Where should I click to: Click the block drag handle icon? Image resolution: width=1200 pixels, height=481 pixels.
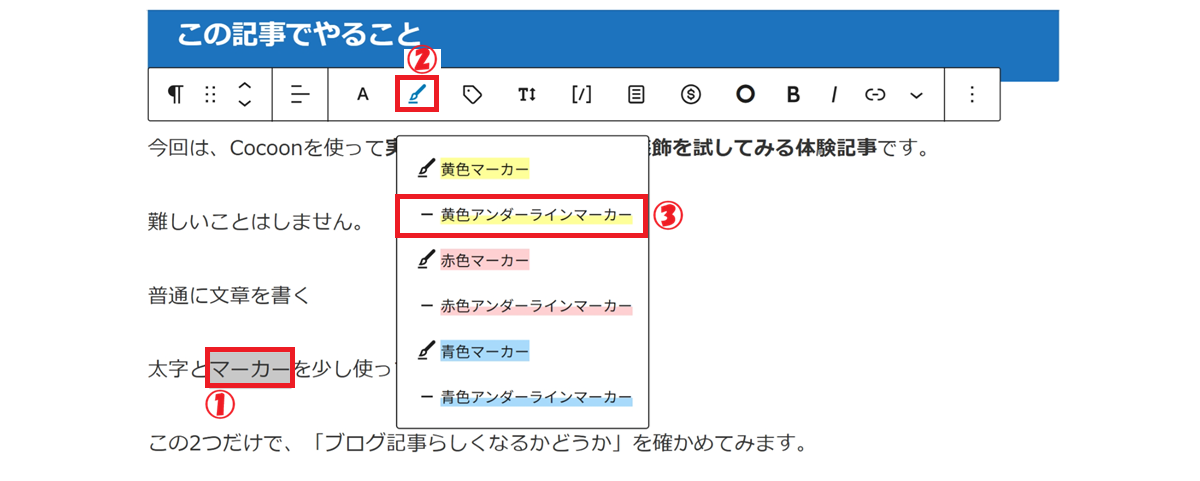[x=210, y=95]
